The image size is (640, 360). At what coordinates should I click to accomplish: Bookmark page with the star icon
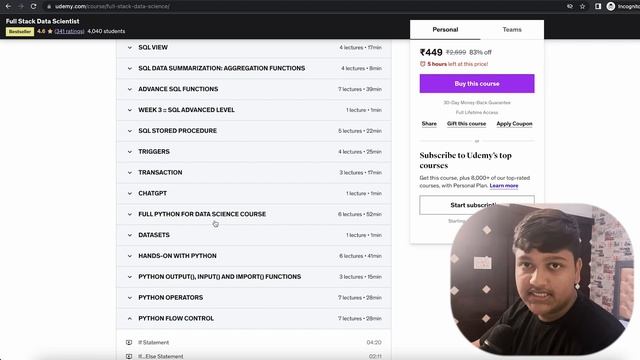(x=582, y=6)
